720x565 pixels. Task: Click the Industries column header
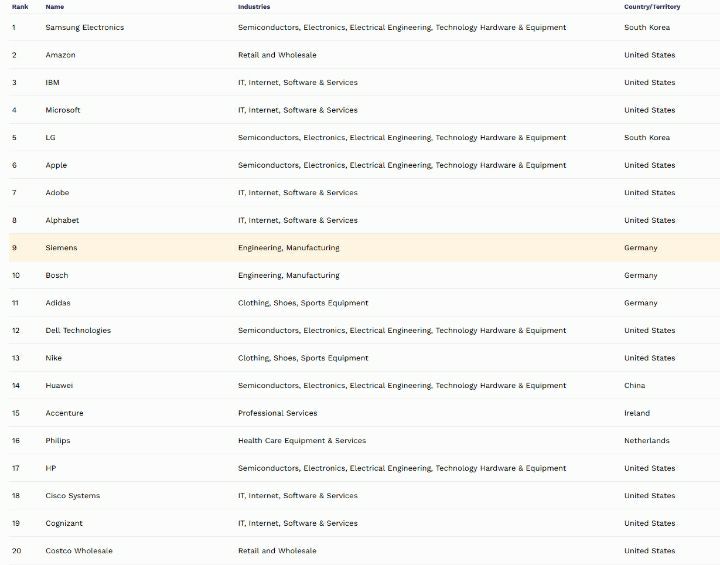[254, 7]
